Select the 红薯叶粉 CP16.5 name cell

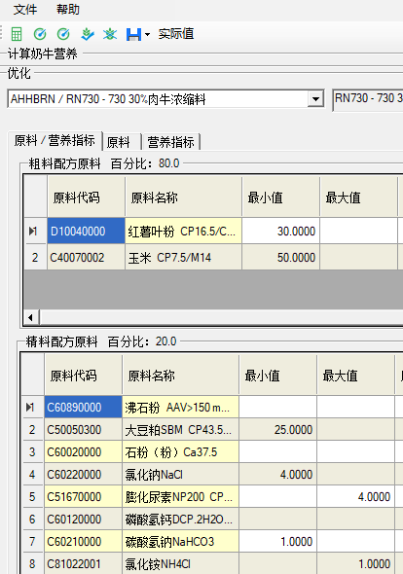(183, 231)
